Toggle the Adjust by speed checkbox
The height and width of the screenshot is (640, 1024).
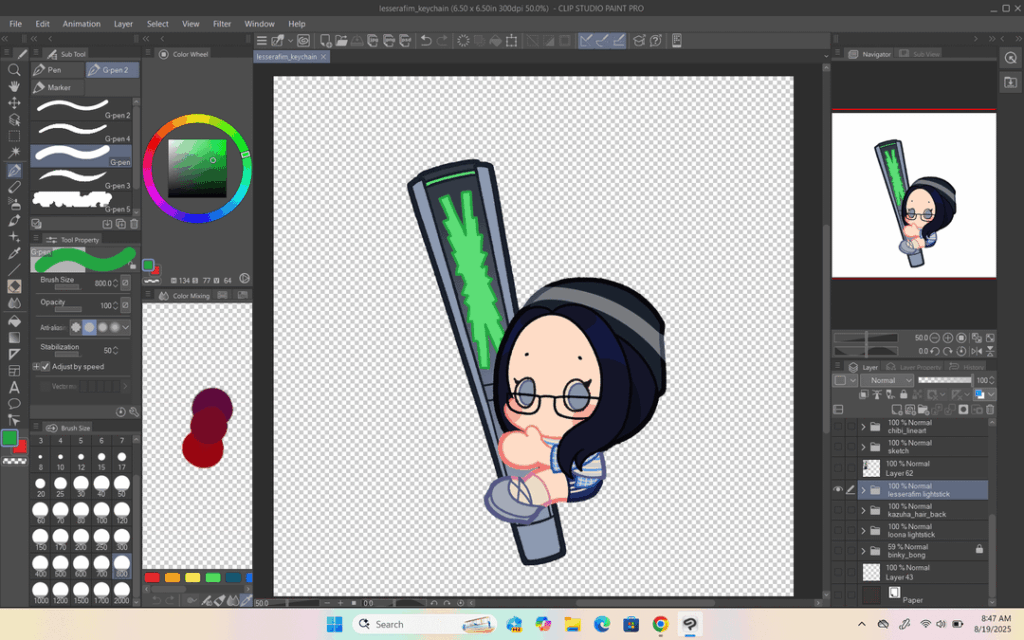(x=45, y=367)
